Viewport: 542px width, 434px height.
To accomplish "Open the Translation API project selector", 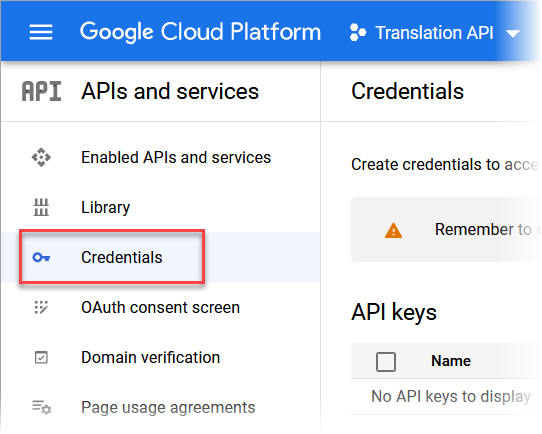I will (434, 32).
